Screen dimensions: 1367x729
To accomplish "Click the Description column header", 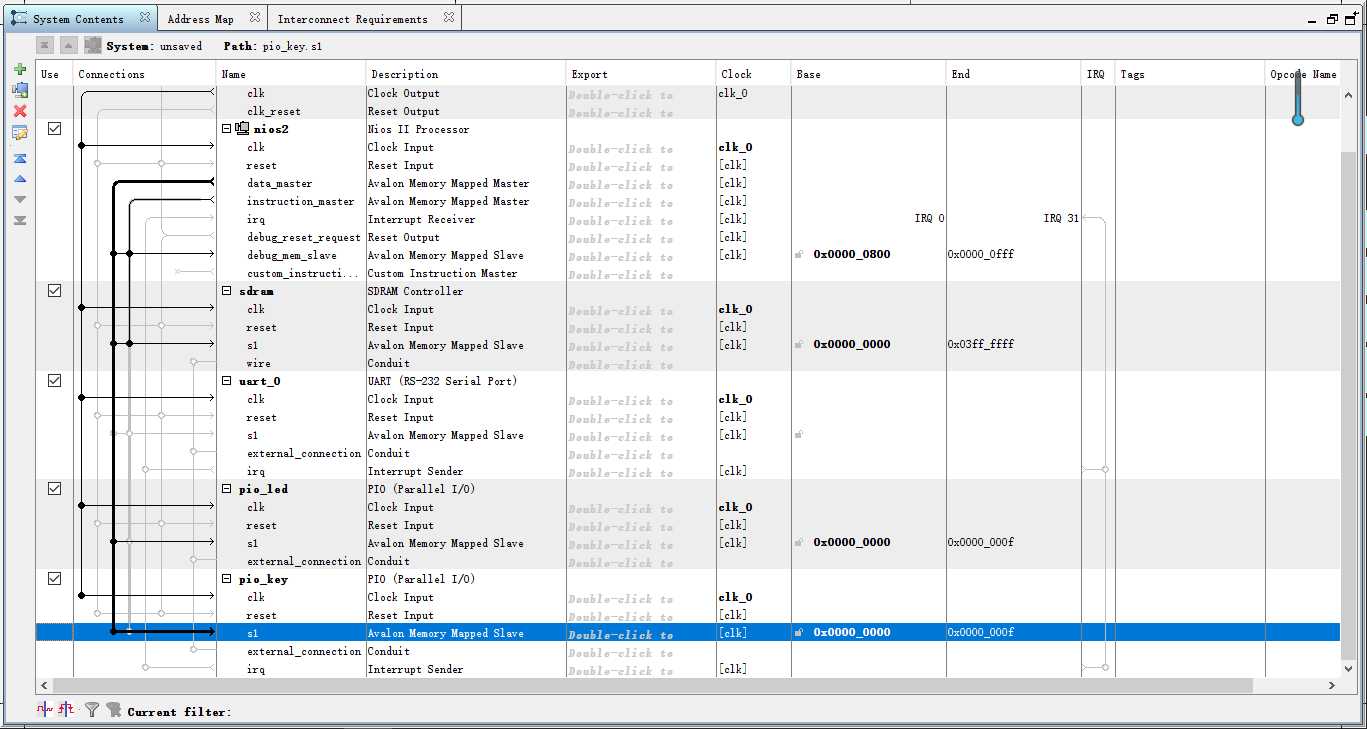I will tap(466, 74).
